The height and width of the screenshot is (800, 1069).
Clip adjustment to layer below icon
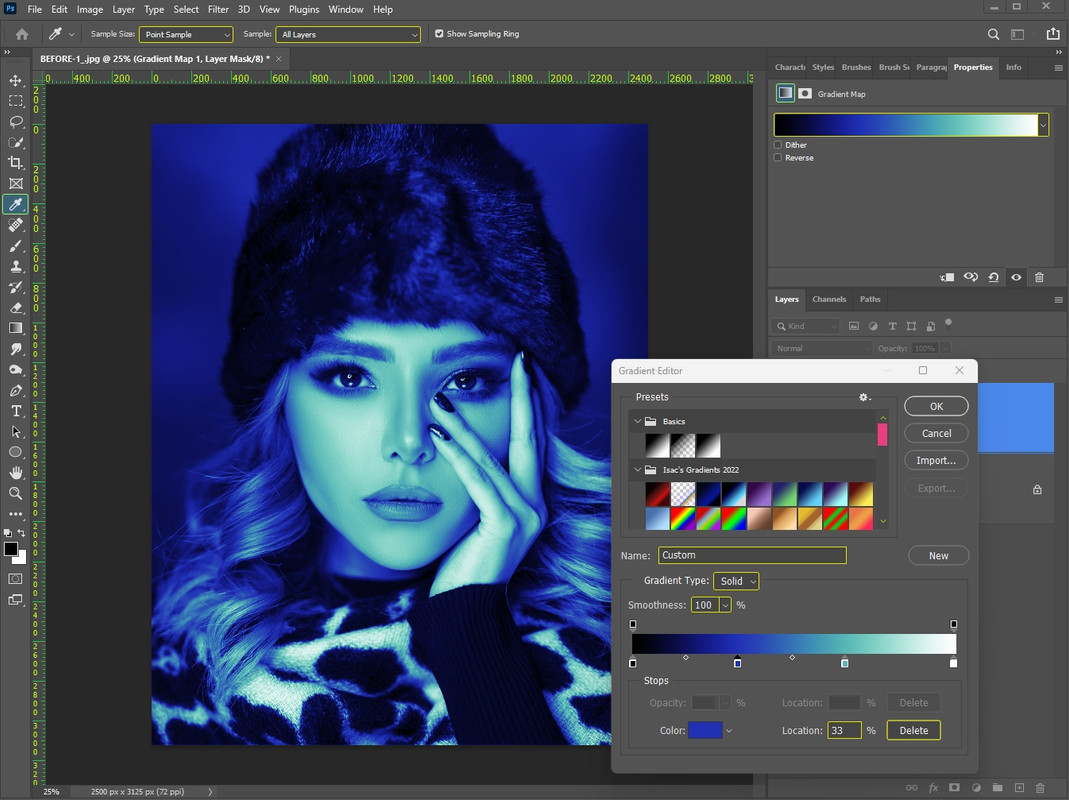coord(947,278)
